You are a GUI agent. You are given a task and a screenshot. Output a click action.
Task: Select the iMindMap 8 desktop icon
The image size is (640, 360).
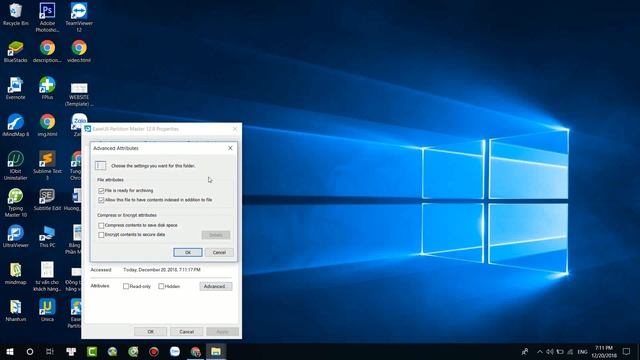click(x=16, y=125)
